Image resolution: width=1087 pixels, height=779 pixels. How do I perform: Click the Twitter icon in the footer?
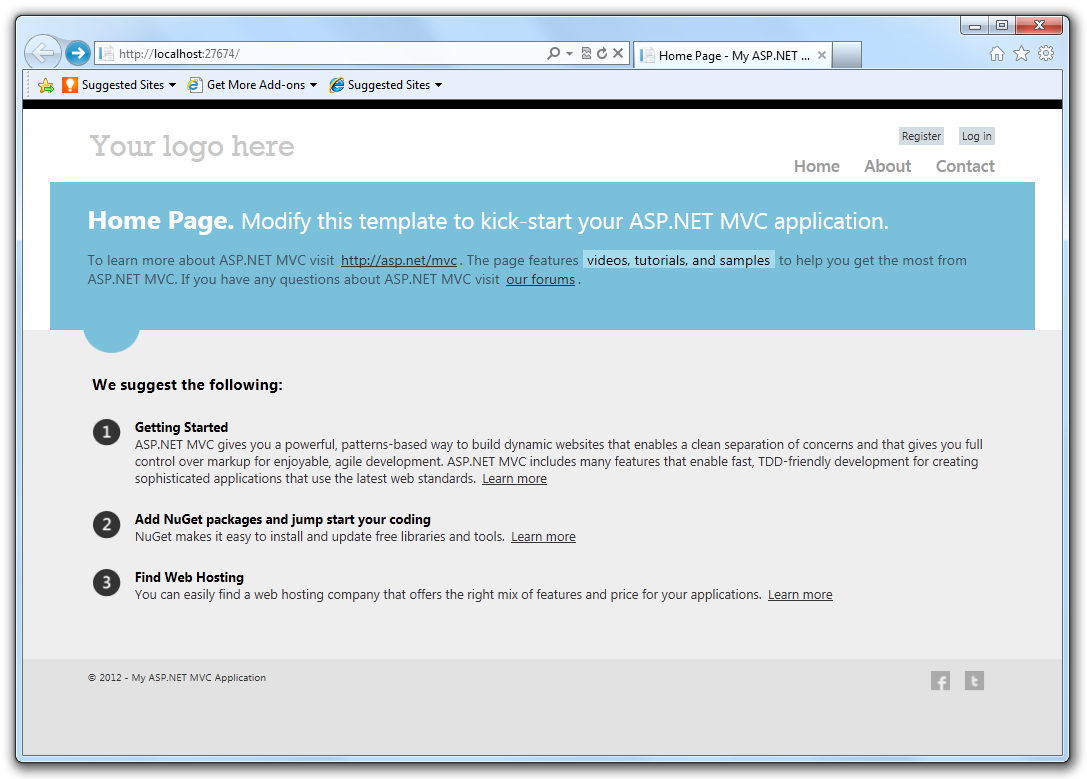click(974, 680)
